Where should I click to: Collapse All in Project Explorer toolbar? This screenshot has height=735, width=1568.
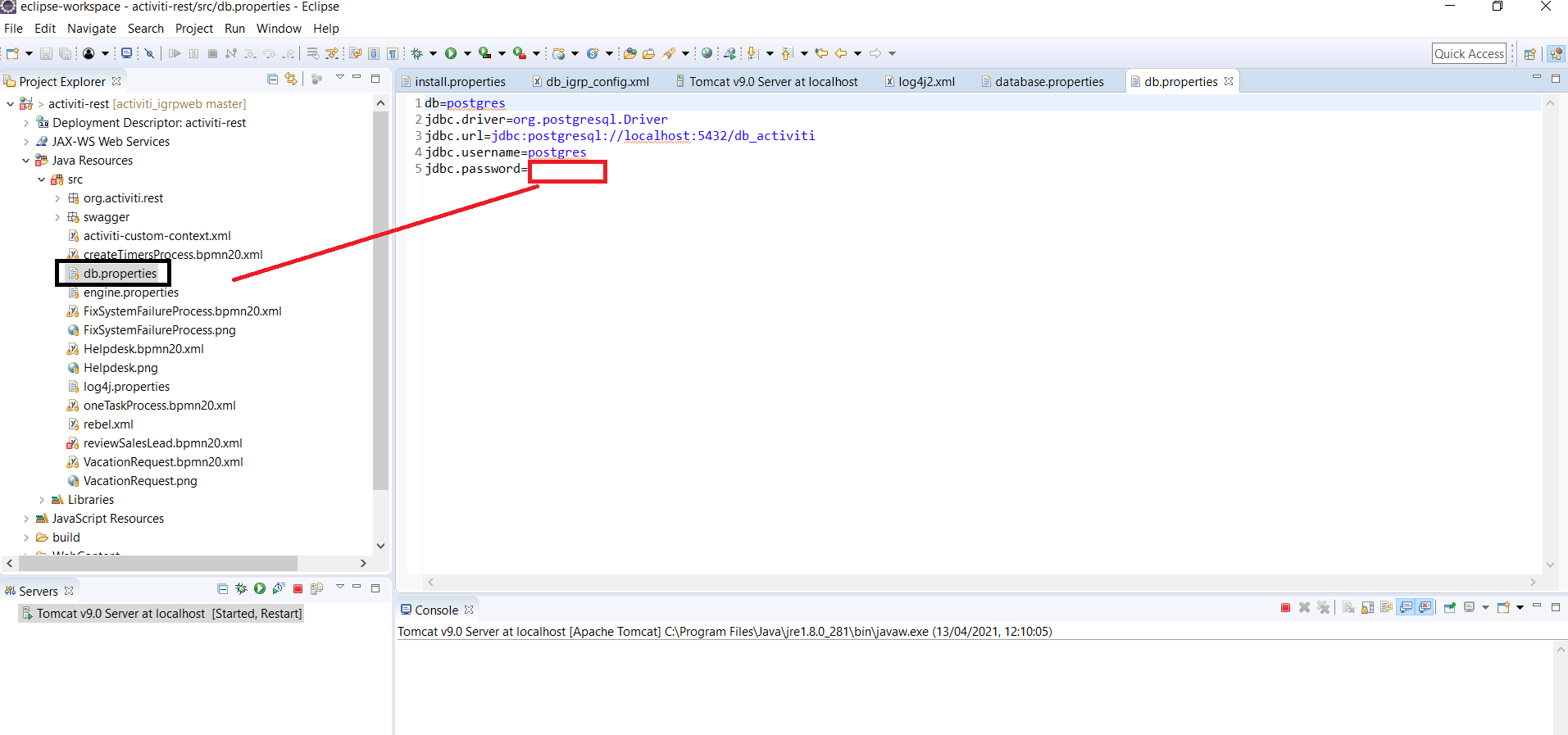click(x=272, y=79)
